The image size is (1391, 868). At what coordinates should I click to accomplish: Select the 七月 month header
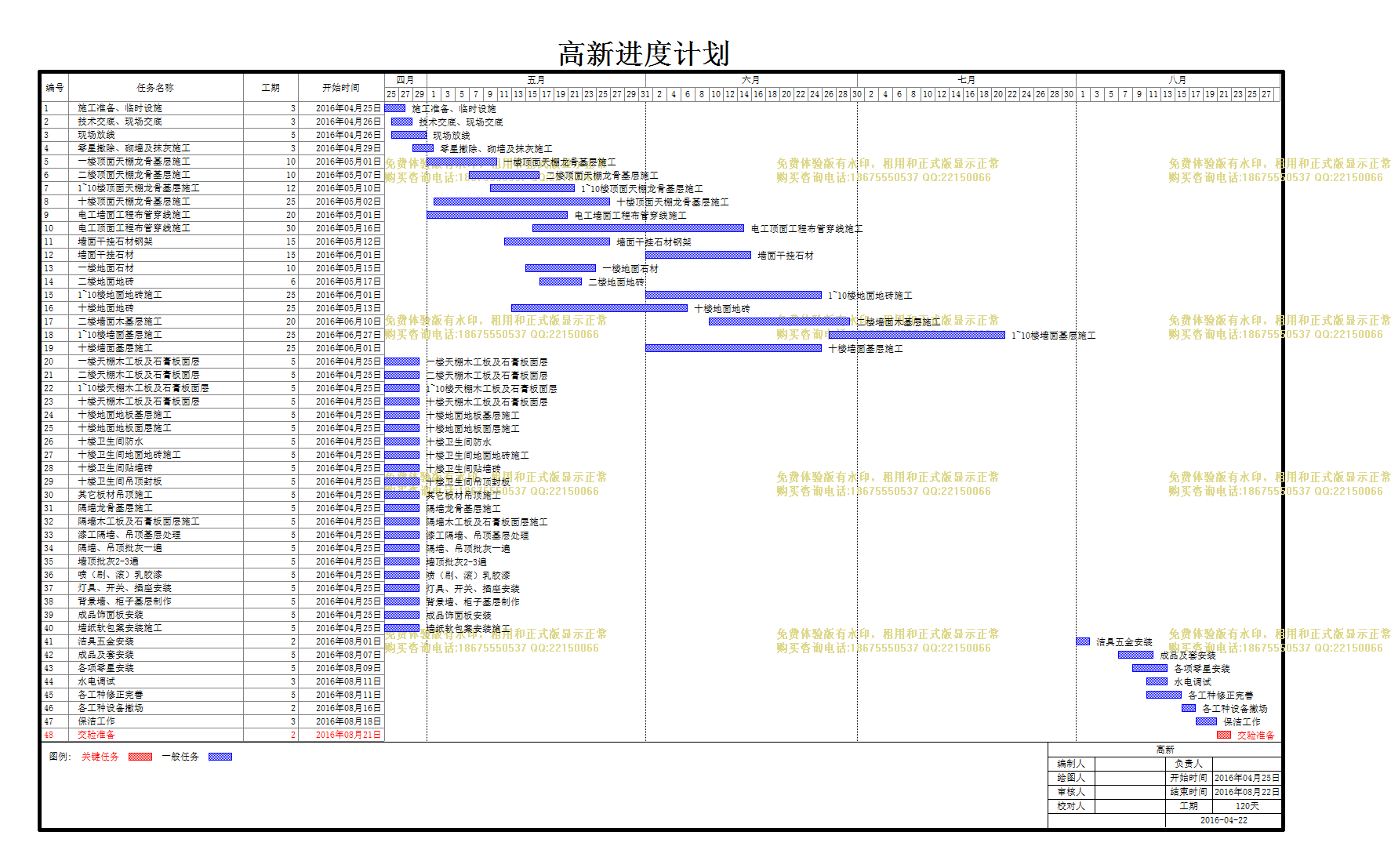click(967, 80)
